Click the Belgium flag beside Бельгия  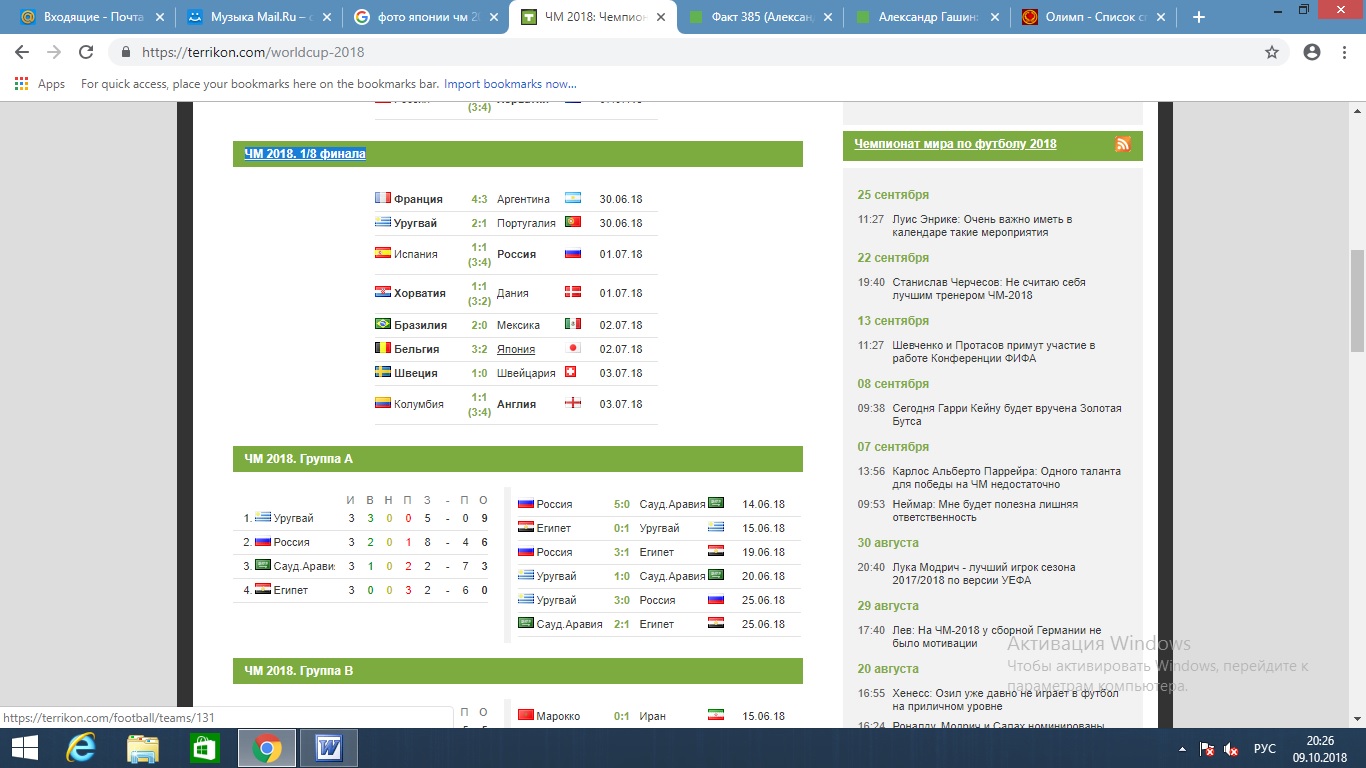[382, 348]
